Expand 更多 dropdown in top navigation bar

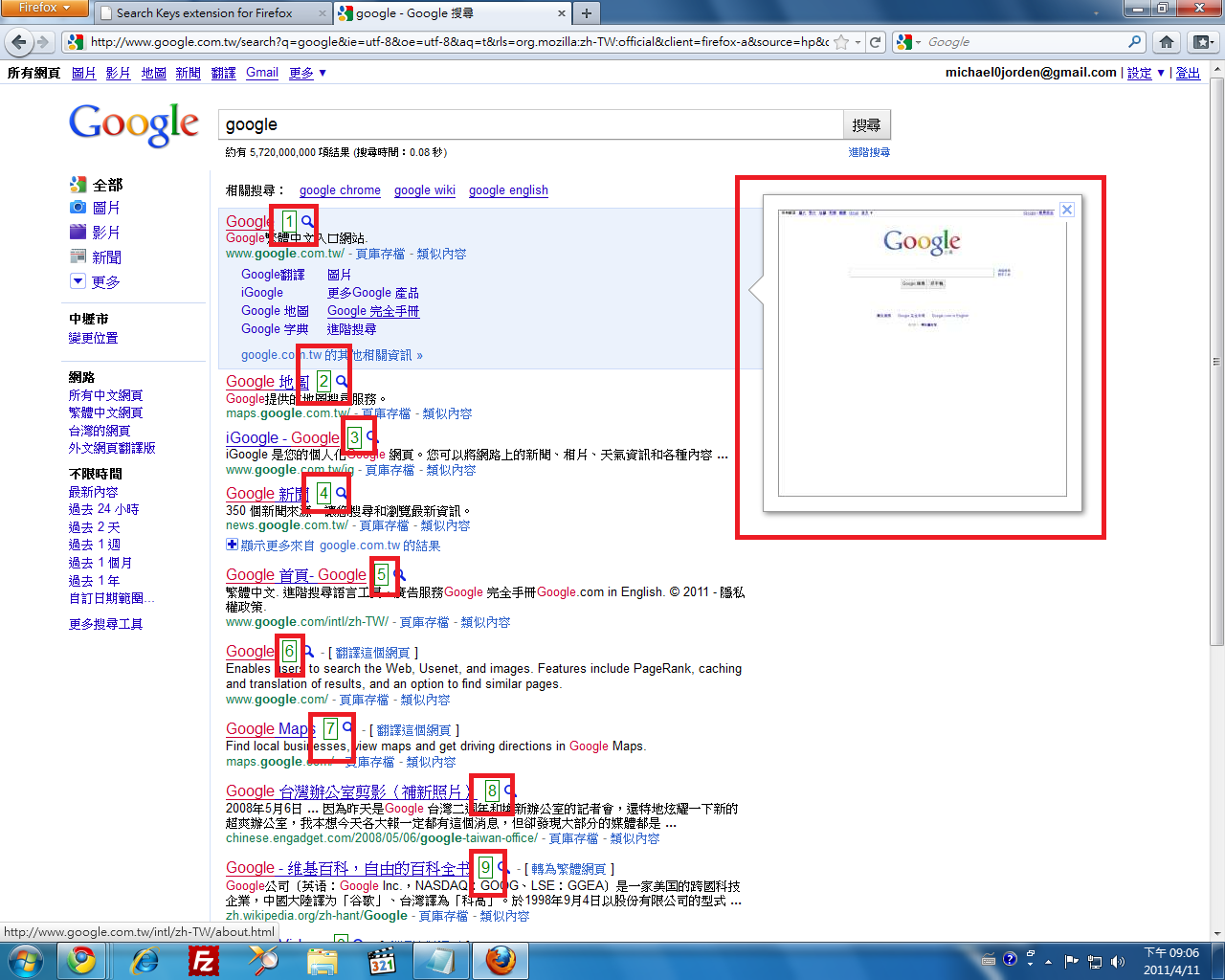tap(308, 73)
